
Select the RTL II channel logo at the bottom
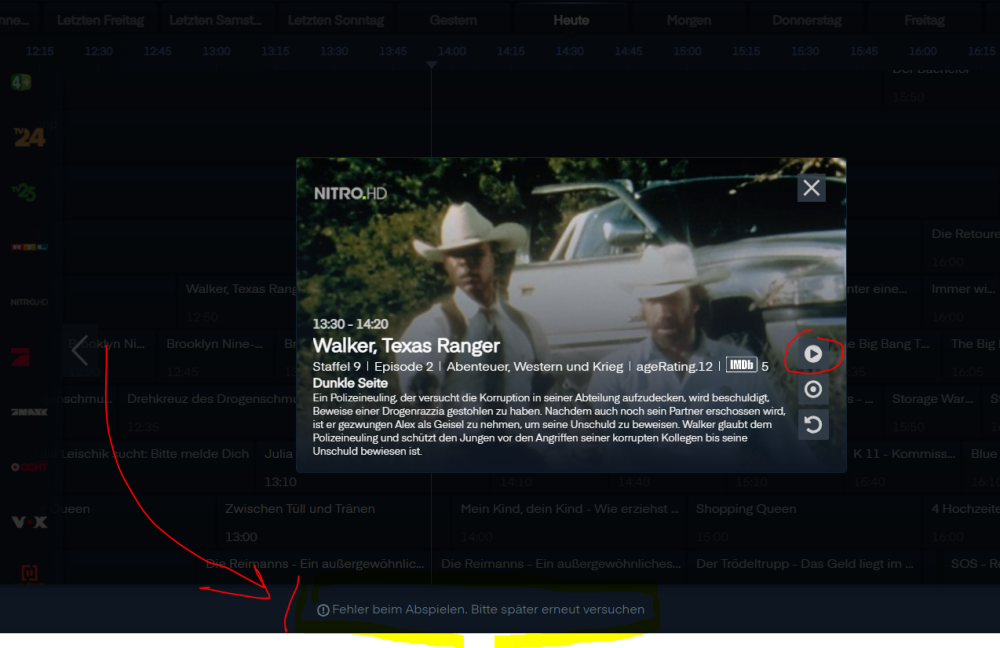click(x=29, y=573)
